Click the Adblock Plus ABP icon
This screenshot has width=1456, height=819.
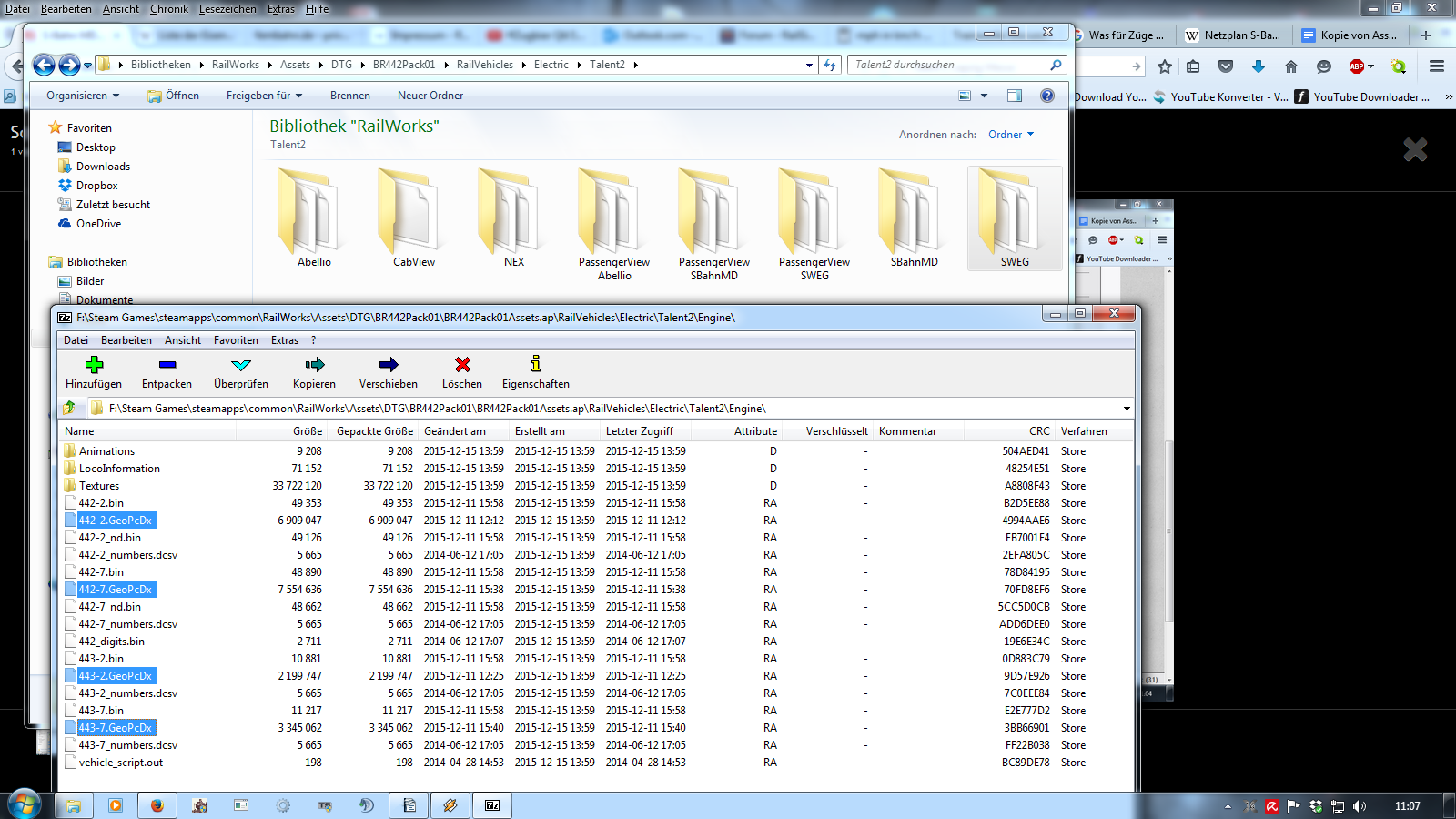(1357, 66)
